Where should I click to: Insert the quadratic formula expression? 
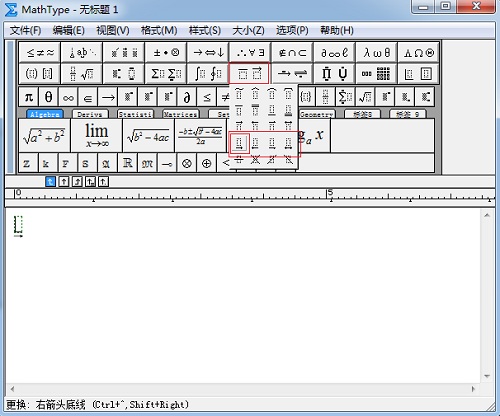(201, 136)
